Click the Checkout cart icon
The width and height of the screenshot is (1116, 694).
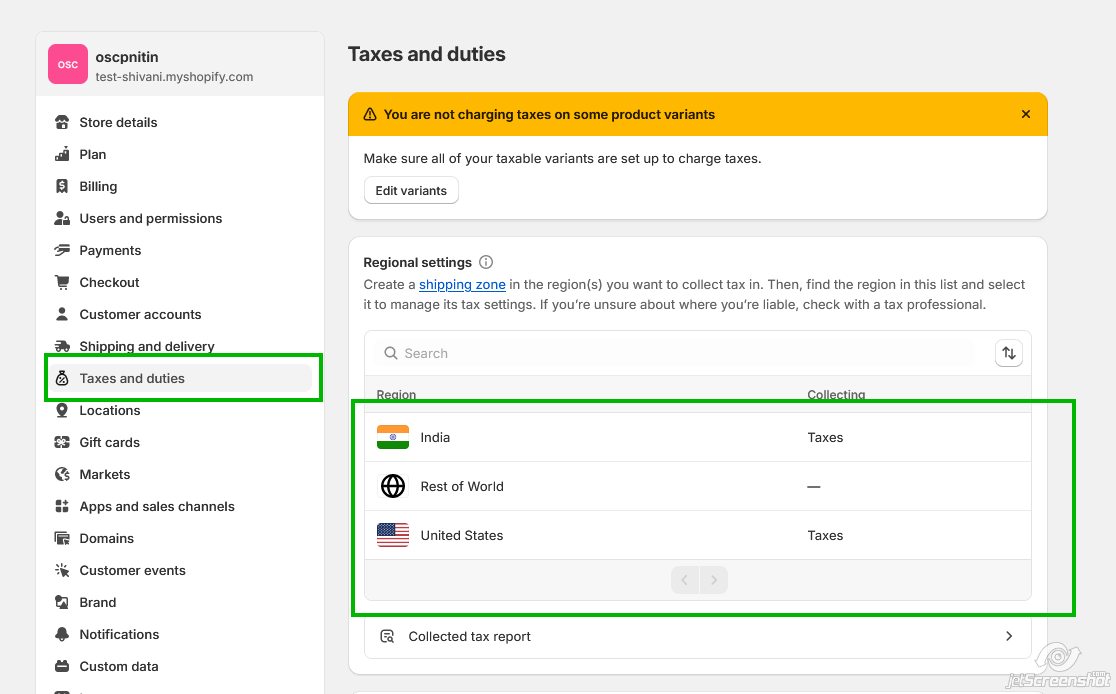[x=62, y=283]
